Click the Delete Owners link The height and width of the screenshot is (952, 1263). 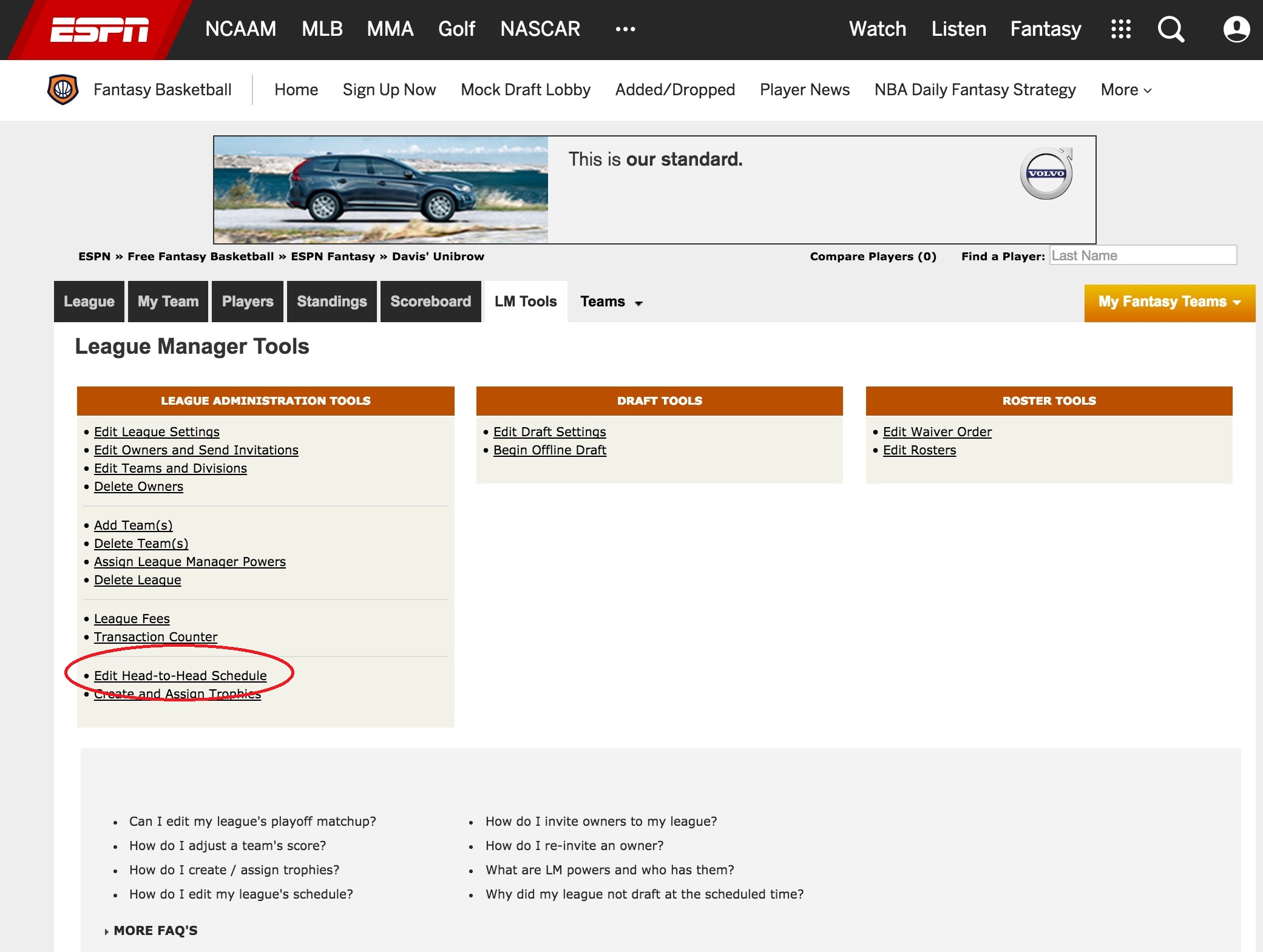point(138,487)
